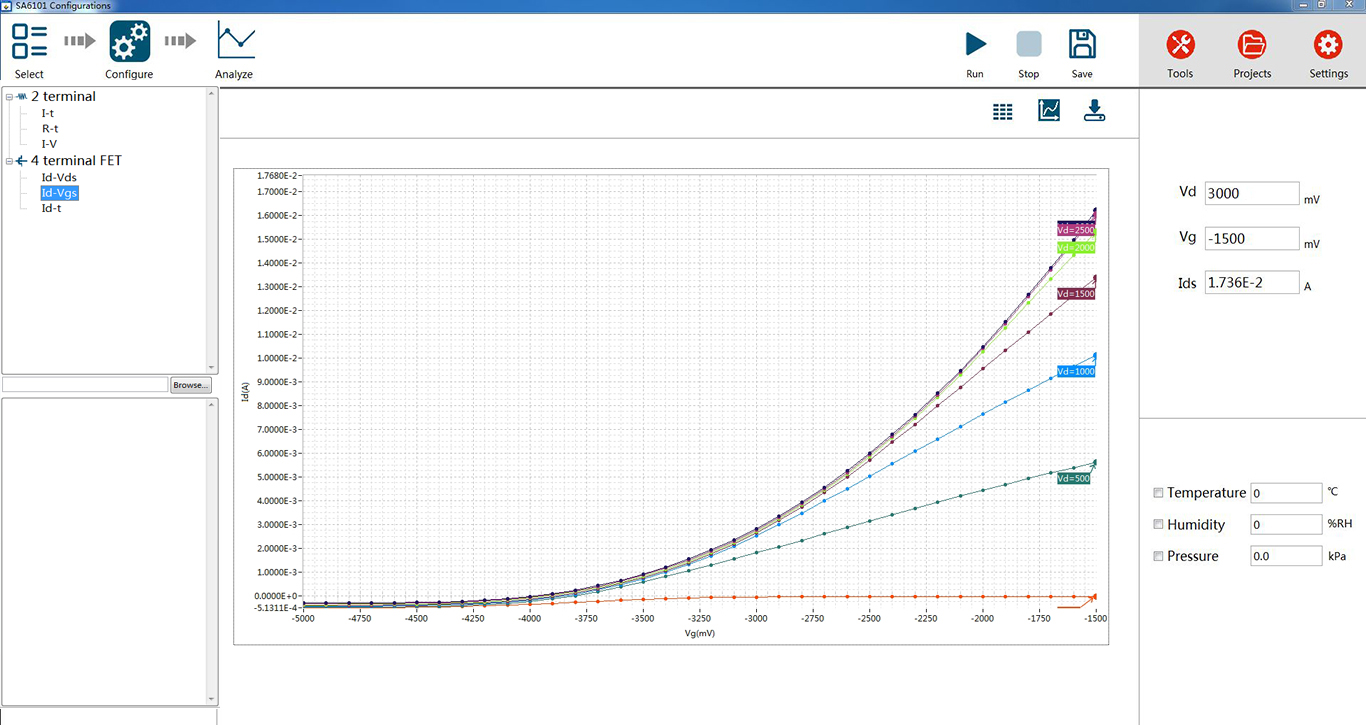Edit the Temperature value field
The width and height of the screenshot is (1366, 725).
(1286, 493)
